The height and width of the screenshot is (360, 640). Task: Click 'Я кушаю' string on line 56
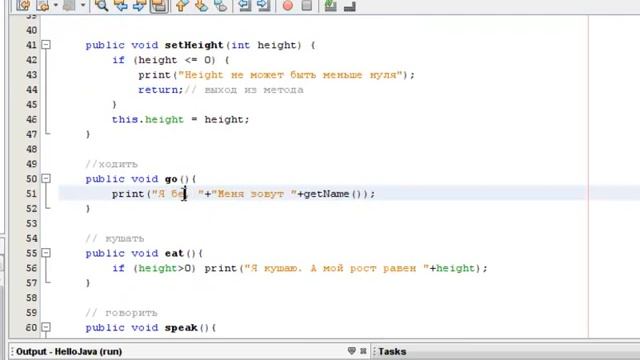pos(336,268)
